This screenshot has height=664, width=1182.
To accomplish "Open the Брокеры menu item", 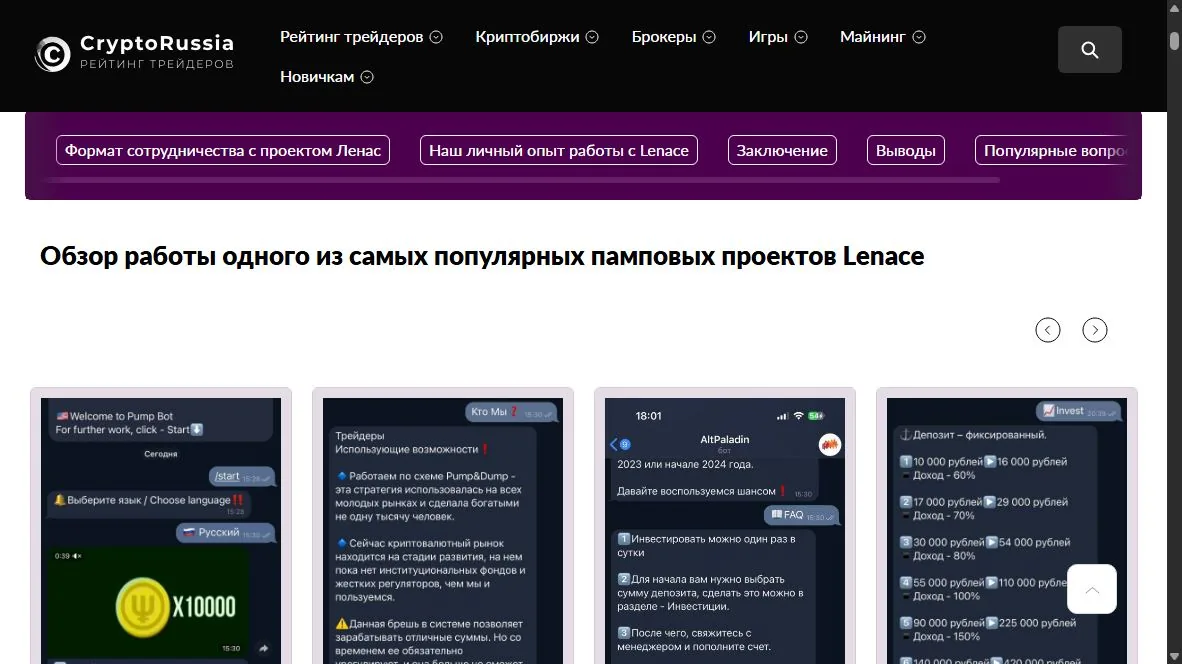I will [x=663, y=37].
